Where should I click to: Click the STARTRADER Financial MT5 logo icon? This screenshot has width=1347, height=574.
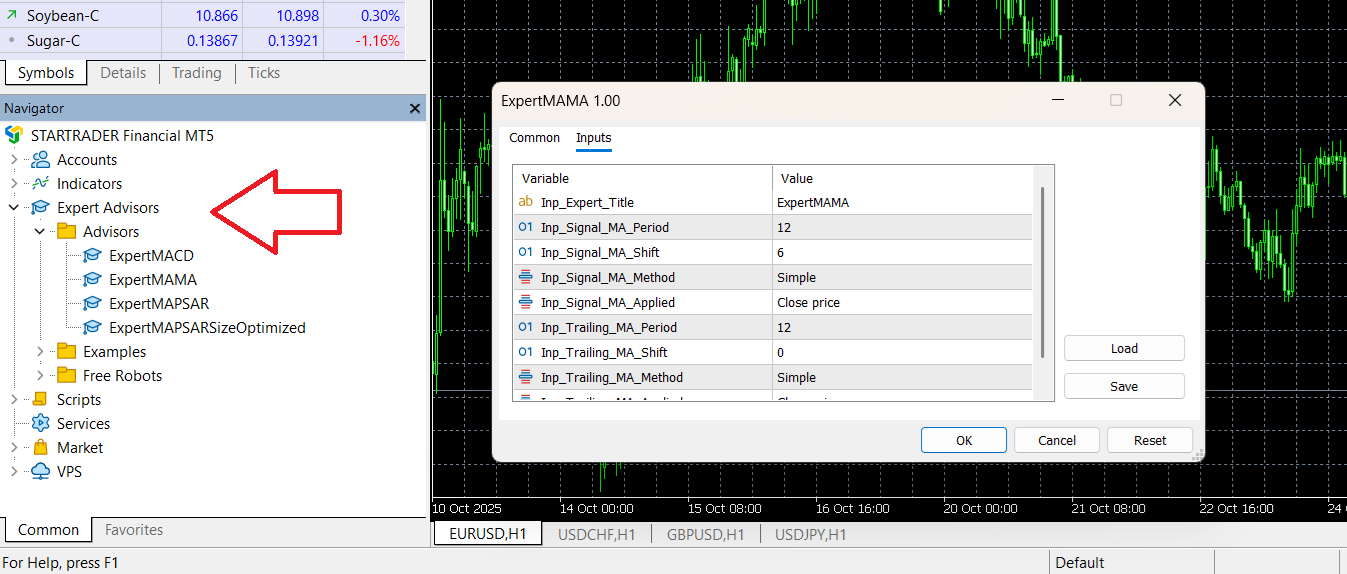tap(14, 135)
